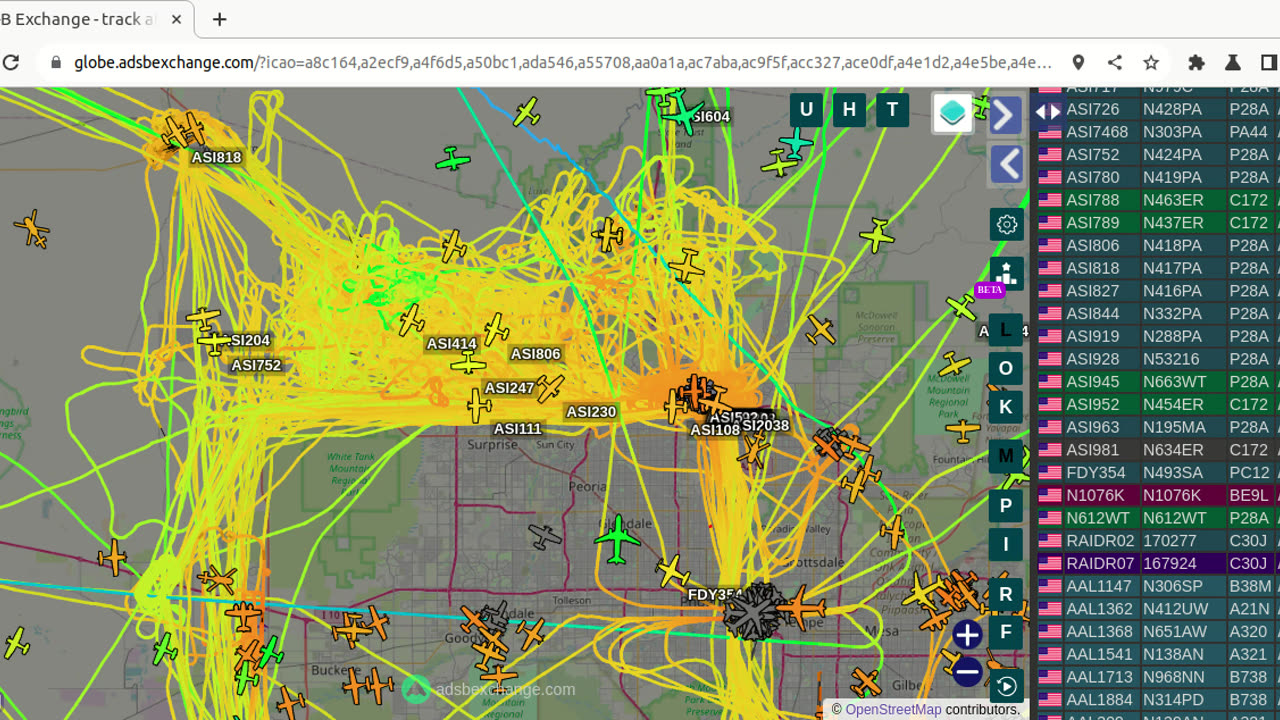Screen dimensions: 1280x720
Task: Click the OpenStreetMap attribution link
Action: pos(893,709)
